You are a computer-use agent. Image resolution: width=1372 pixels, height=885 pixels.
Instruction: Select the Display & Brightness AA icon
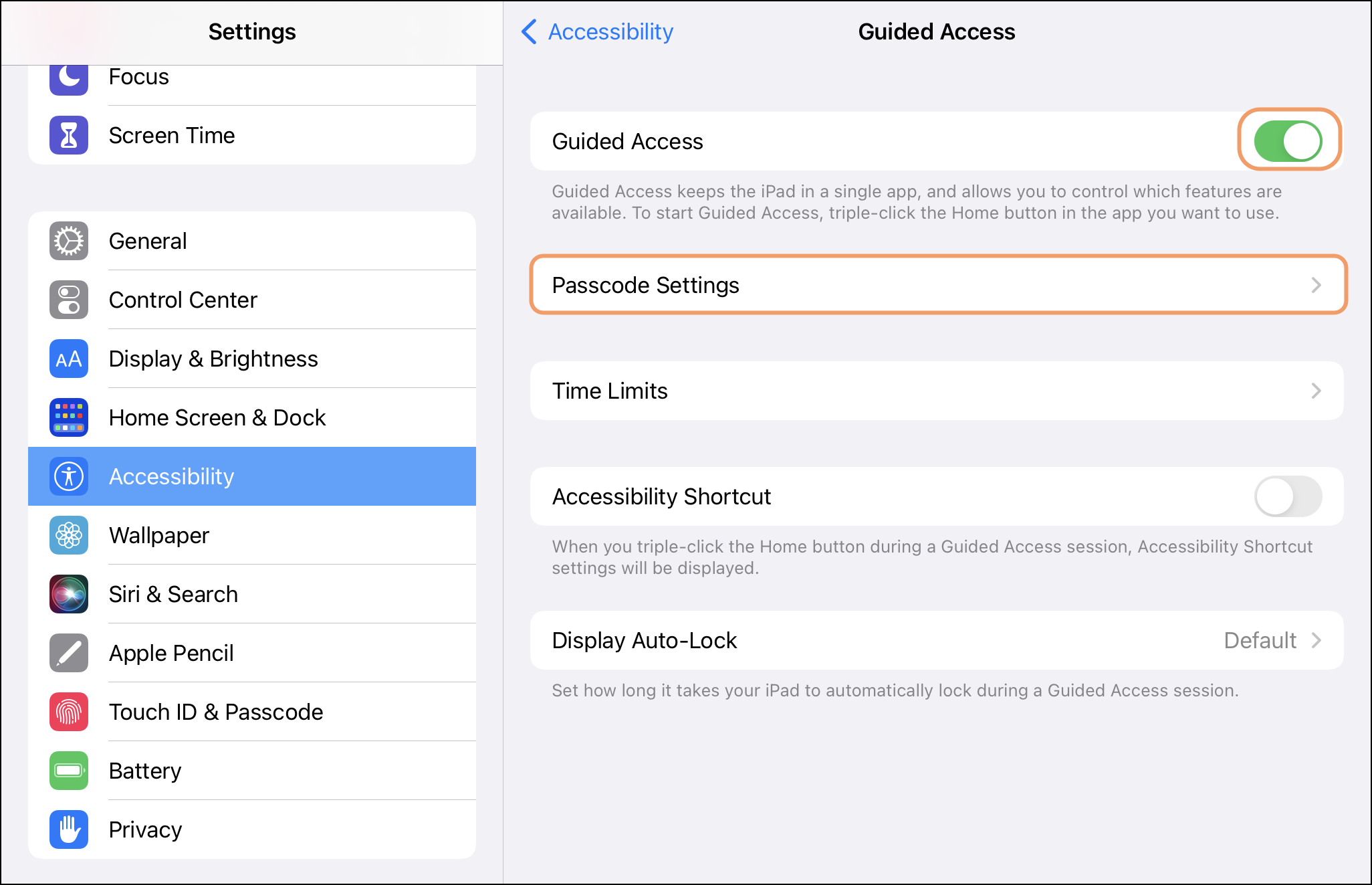[69, 359]
